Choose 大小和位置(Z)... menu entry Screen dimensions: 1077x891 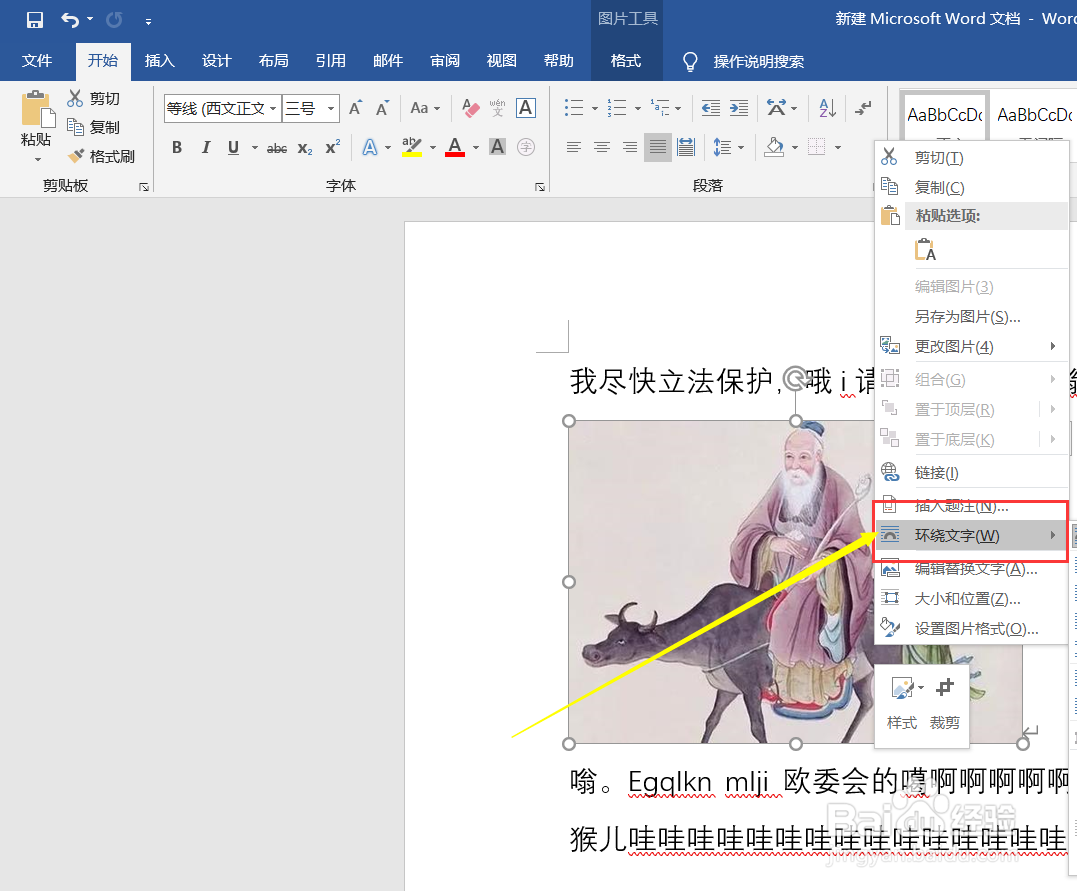click(x=971, y=599)
